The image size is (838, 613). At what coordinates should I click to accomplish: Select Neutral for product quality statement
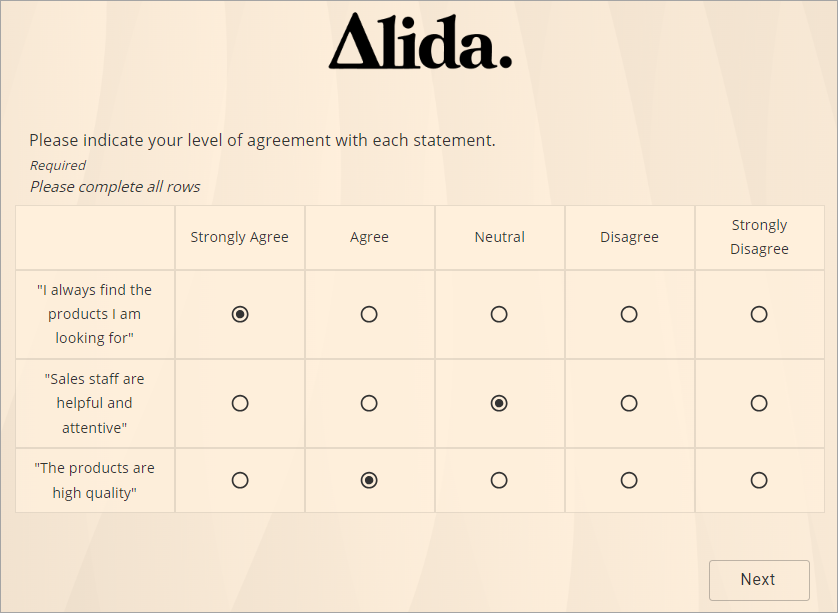pos(499,479)
